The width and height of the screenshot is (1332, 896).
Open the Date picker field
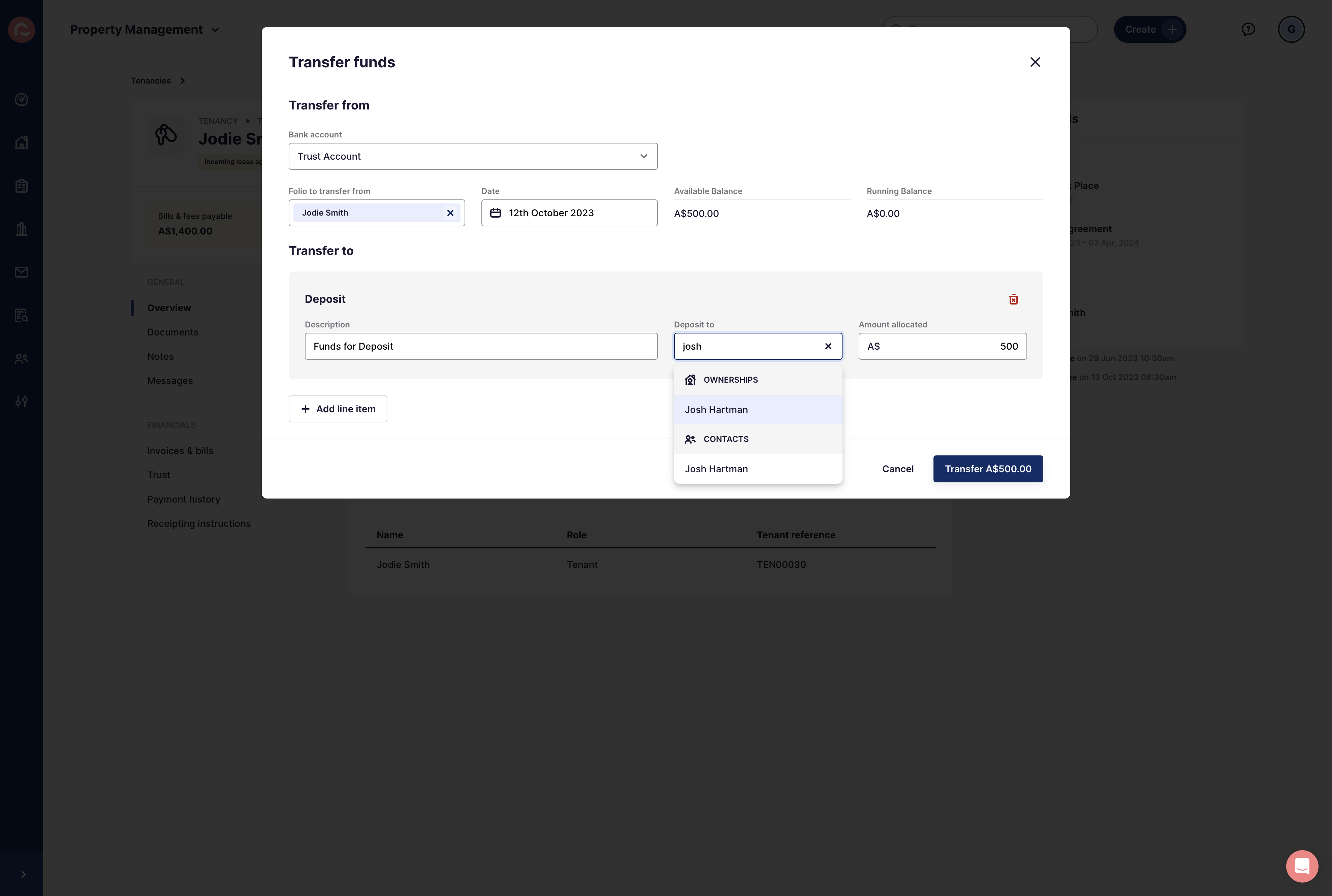click(x=569, y=213)
